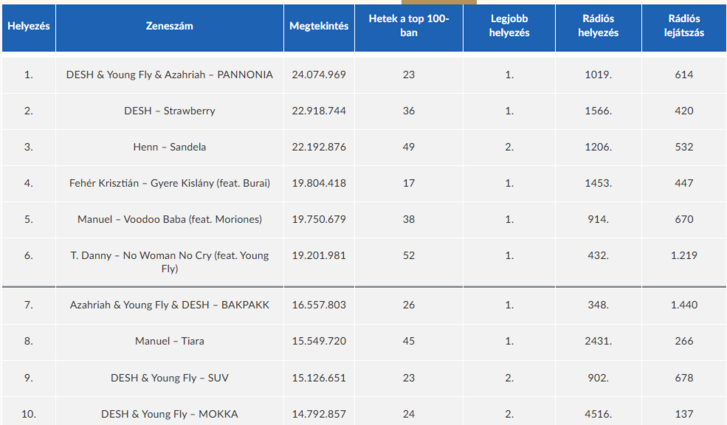The width and height of the screenshot is (727, 425).
Task: Select song Manuel – Tiara
Action: 169,341
